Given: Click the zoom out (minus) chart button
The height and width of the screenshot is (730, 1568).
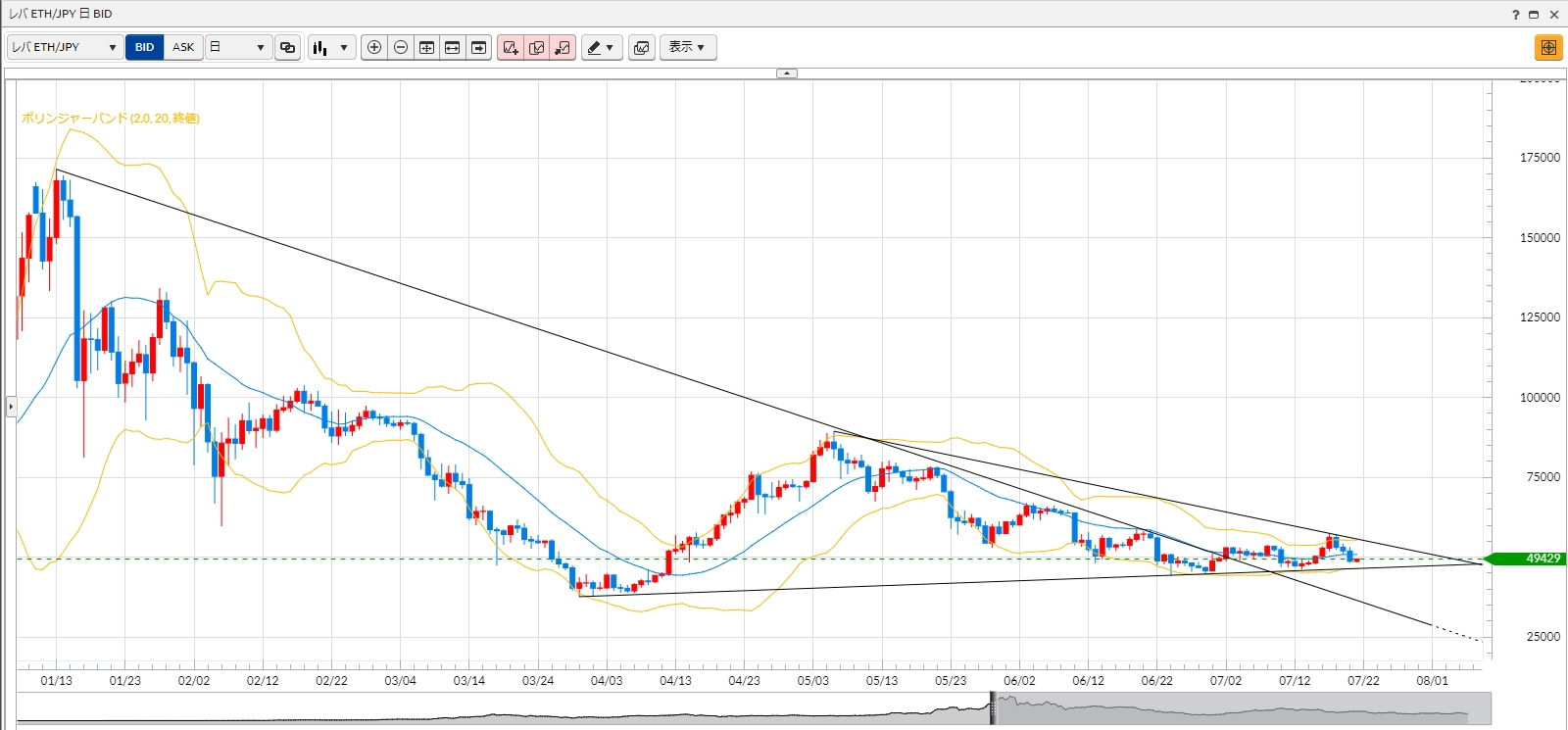Looking at the screenshot, I should (401, 47).
